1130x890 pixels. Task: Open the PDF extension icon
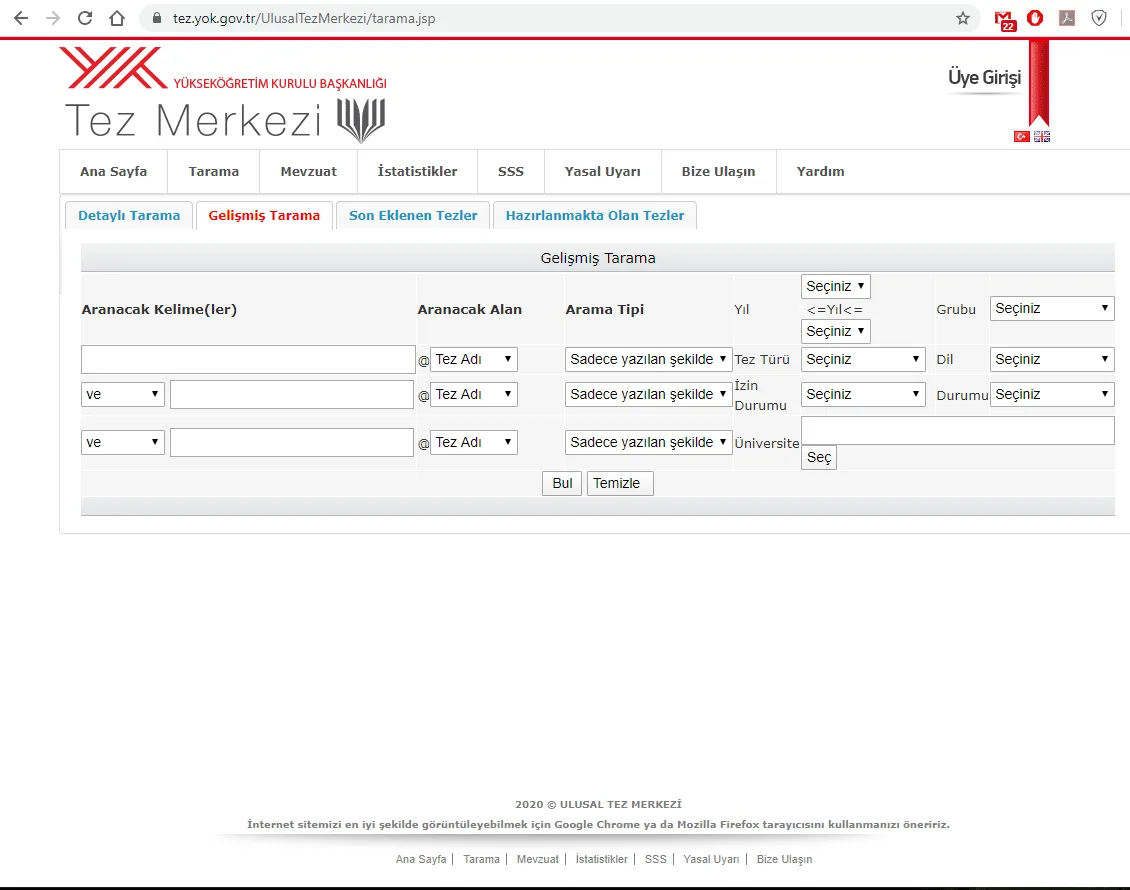1067,18
